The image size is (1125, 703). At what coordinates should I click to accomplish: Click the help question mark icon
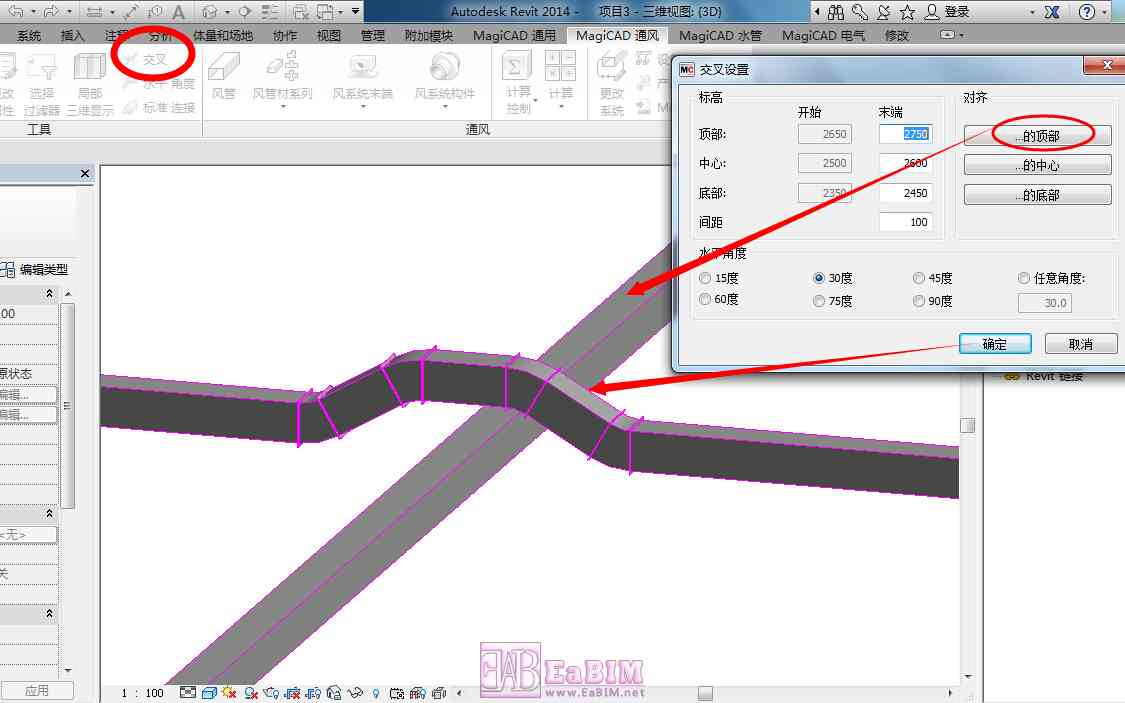pyautogui.click(x=1087, y=11)
